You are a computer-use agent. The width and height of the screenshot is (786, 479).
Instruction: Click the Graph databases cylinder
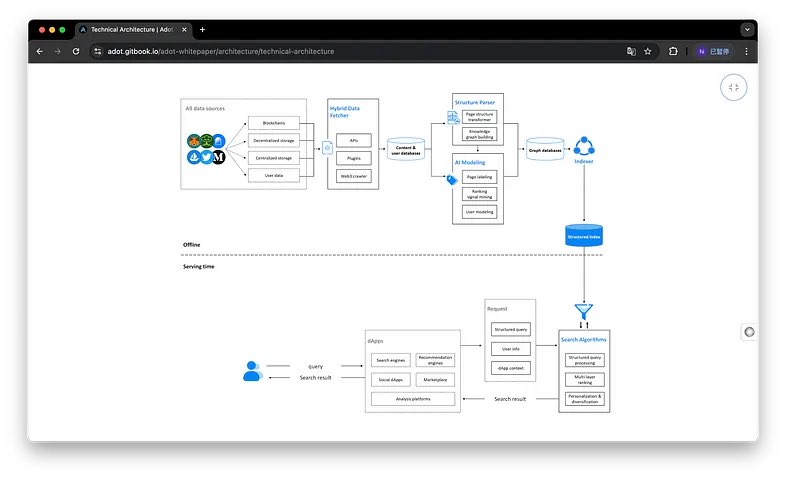tap(545, 149)
